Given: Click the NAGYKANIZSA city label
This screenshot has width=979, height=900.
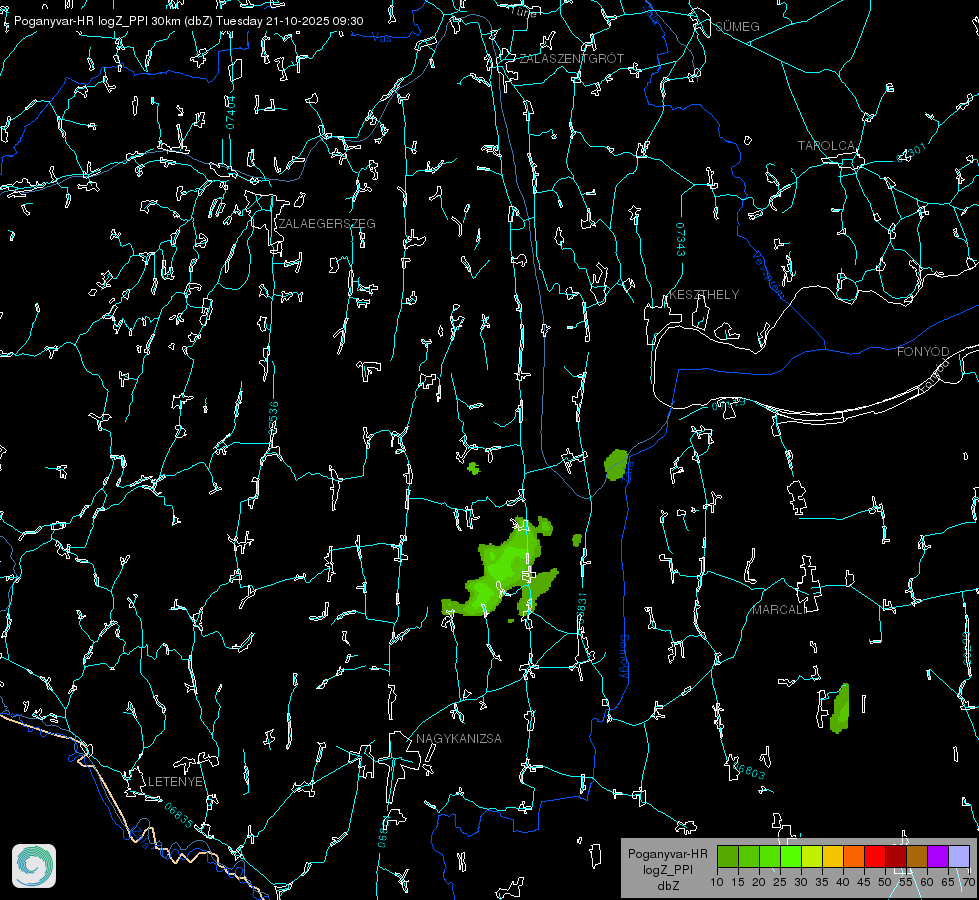Looking at the screenshot, I should [459, 738].
